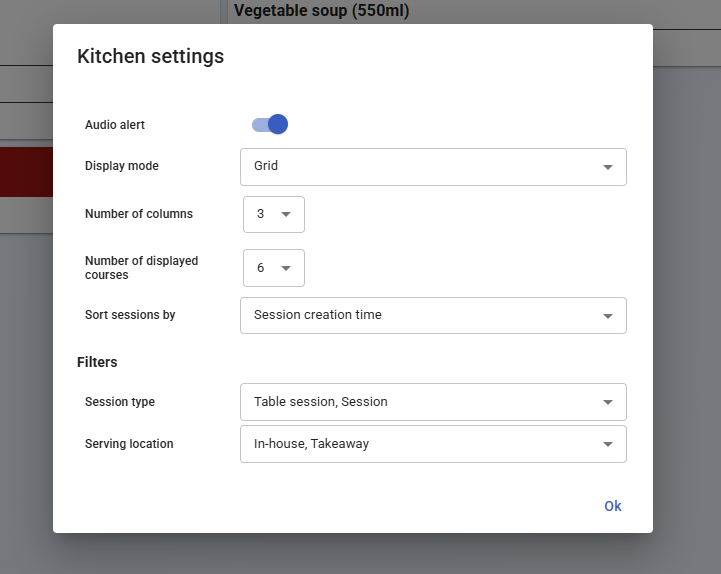Open the Display mode dropdown showing Grid
This screenshot has height=574, width=721.
[420, 167]
